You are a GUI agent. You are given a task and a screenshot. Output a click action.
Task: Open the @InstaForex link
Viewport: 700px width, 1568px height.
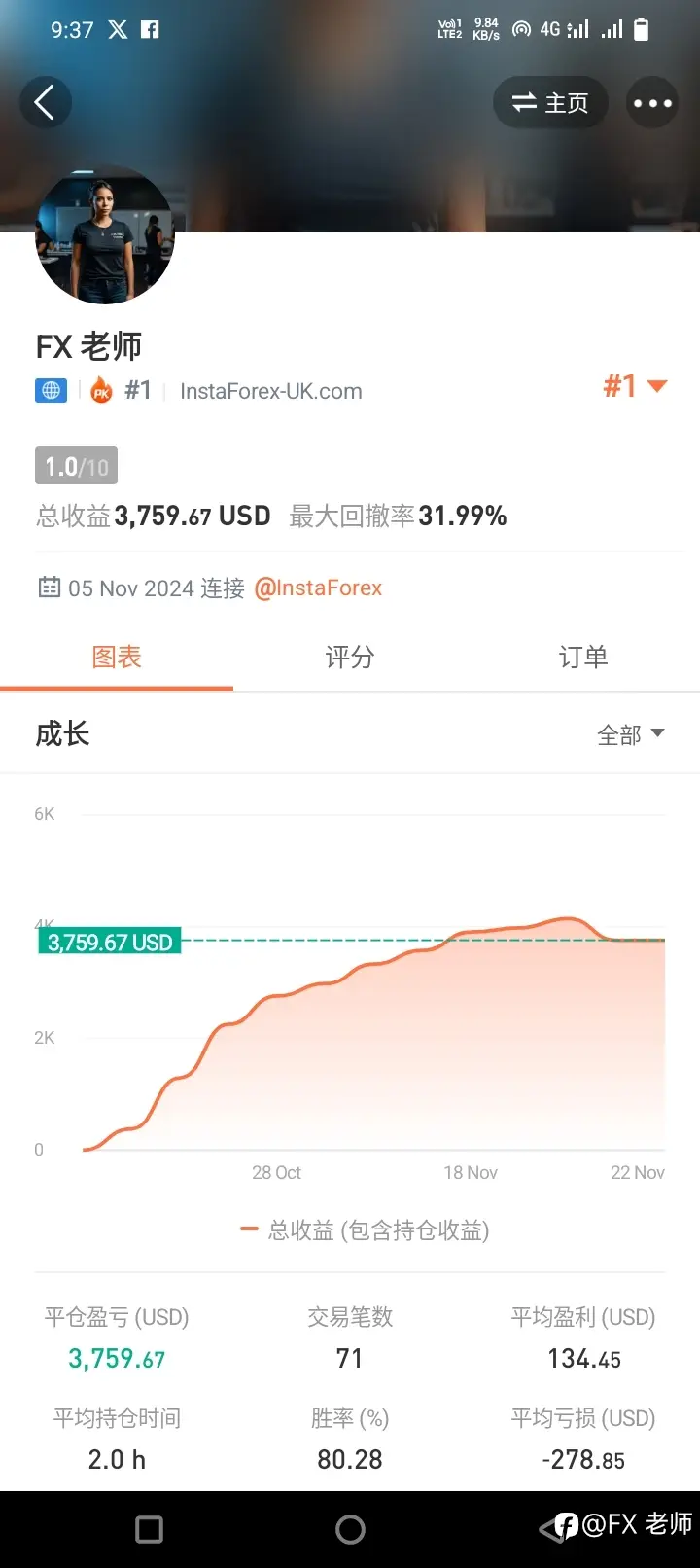[x=318, y=588]
